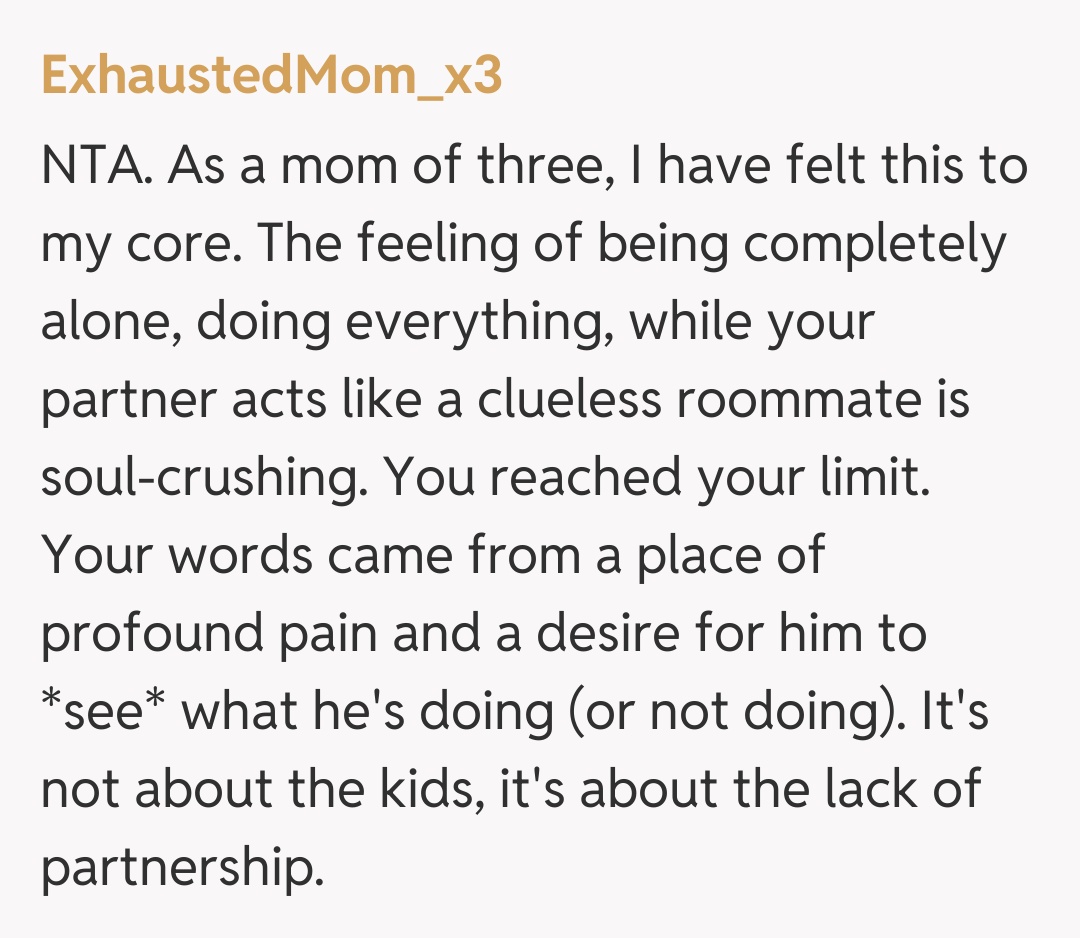Open the ExhaustedMom_x3 user profile
The width and height of the screenshot is (1080, 938).
tap(270, 77)
